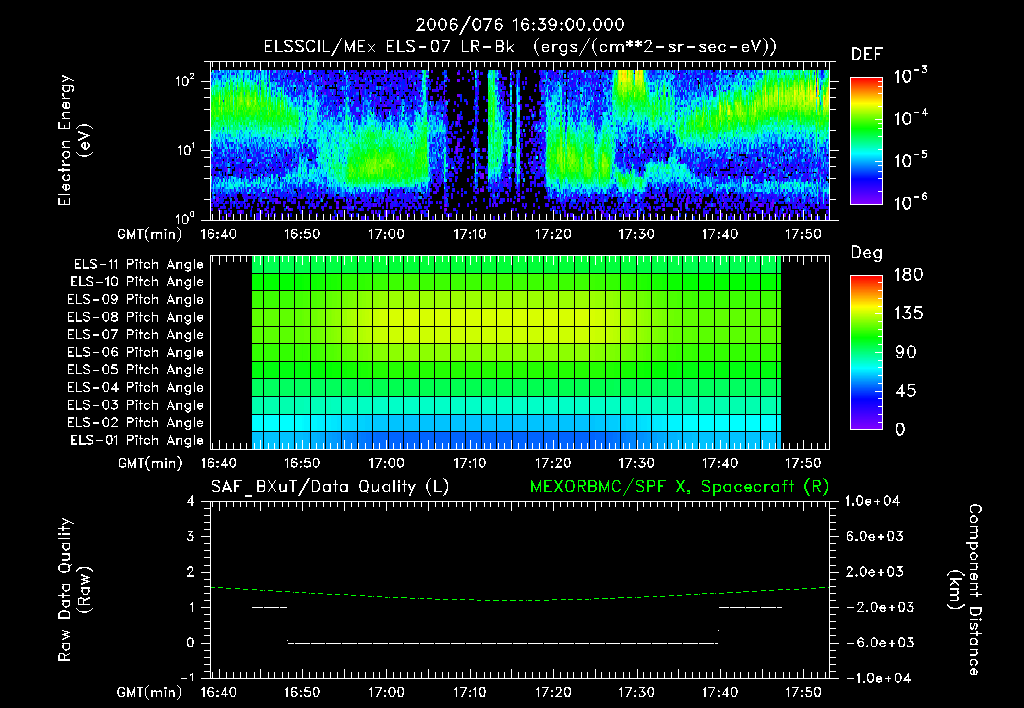Click the '1.0e+04' distance axis value
Viewport: 1024px width, 708px height.
(x=872, y=501)
